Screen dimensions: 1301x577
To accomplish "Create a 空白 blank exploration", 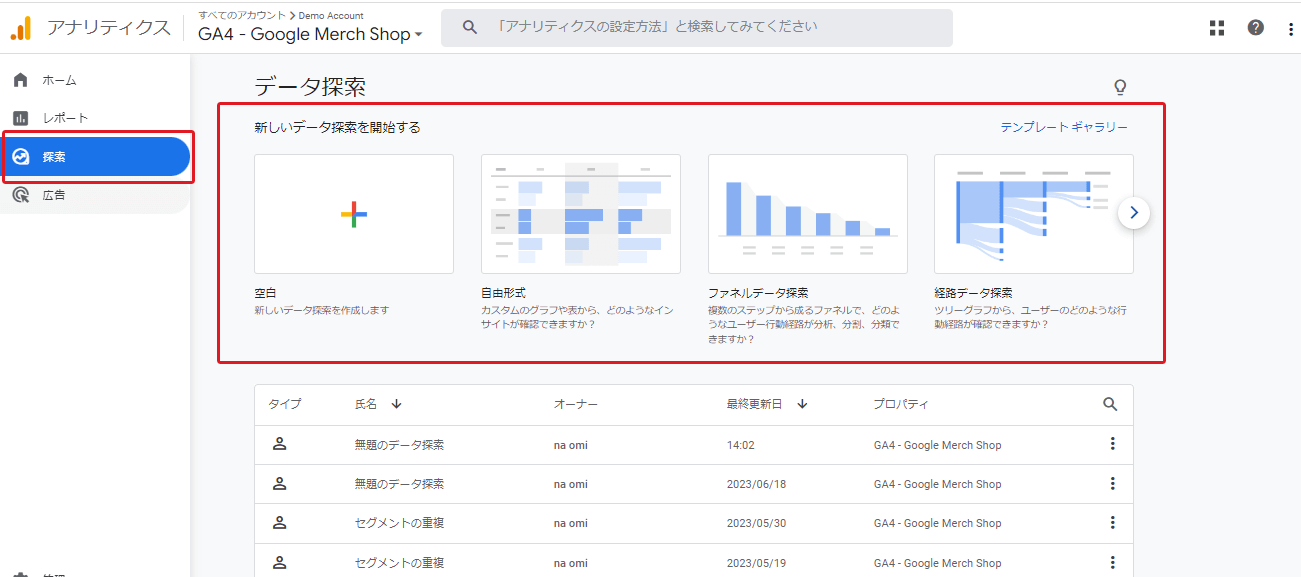I will click(354, 214).
